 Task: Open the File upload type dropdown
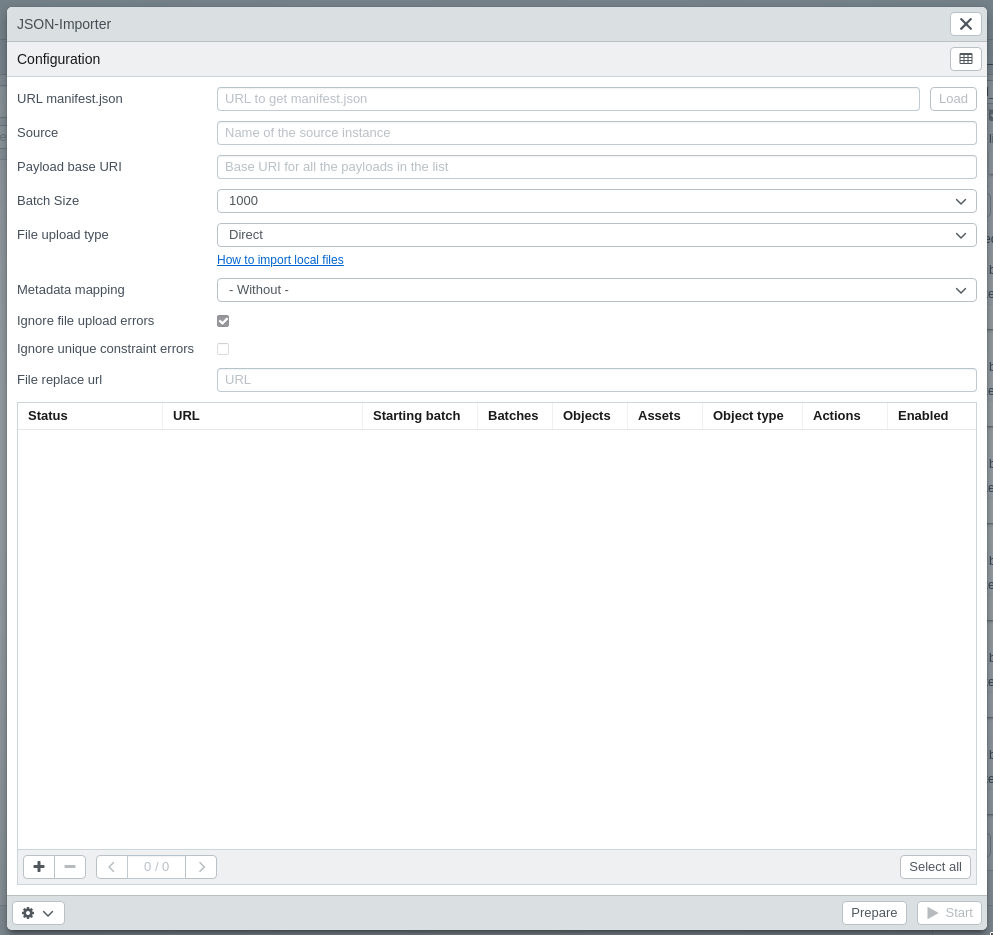coord(597,235)
